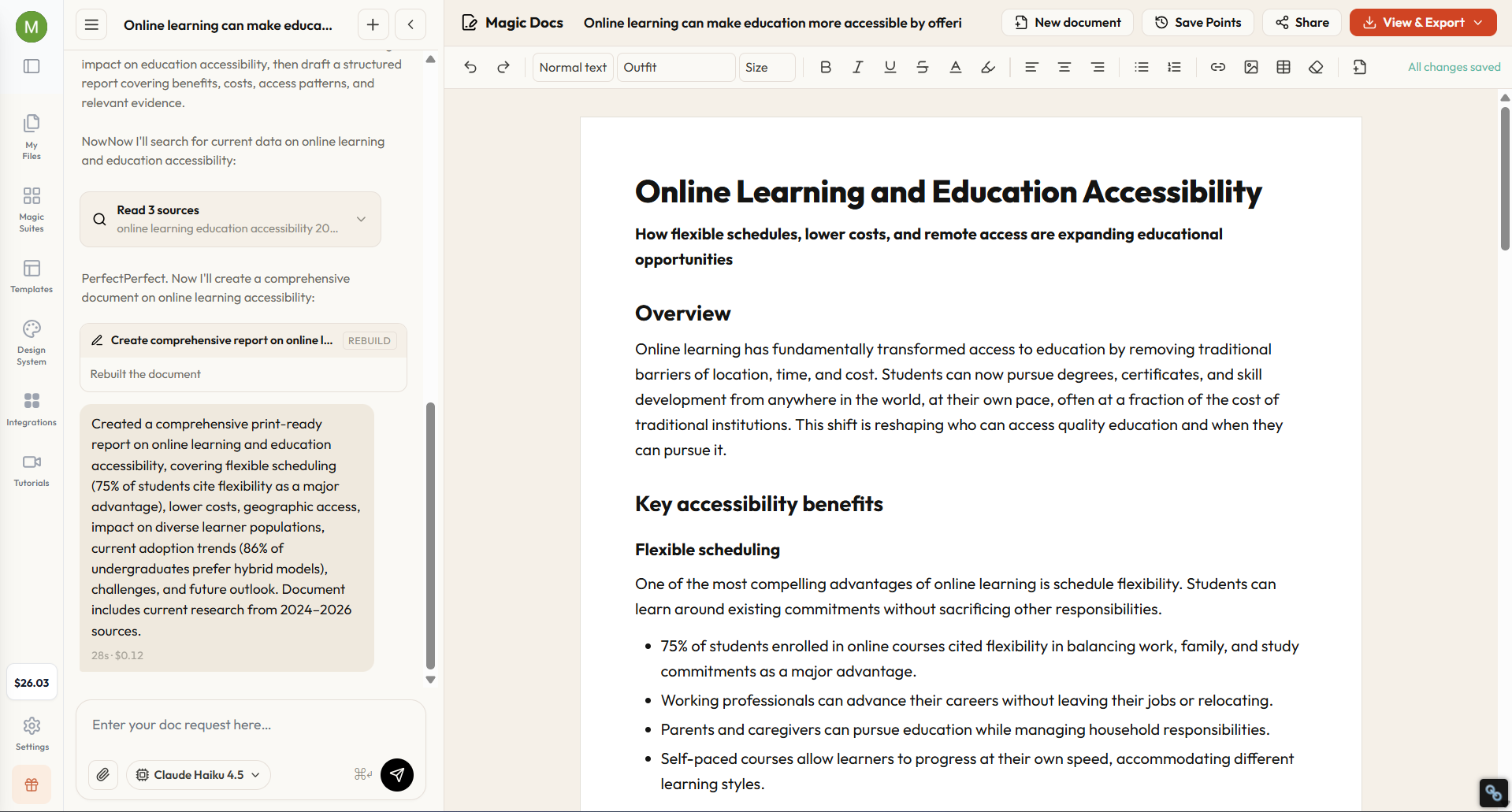
Task: Click the document title in header
Action: point(773,23)
